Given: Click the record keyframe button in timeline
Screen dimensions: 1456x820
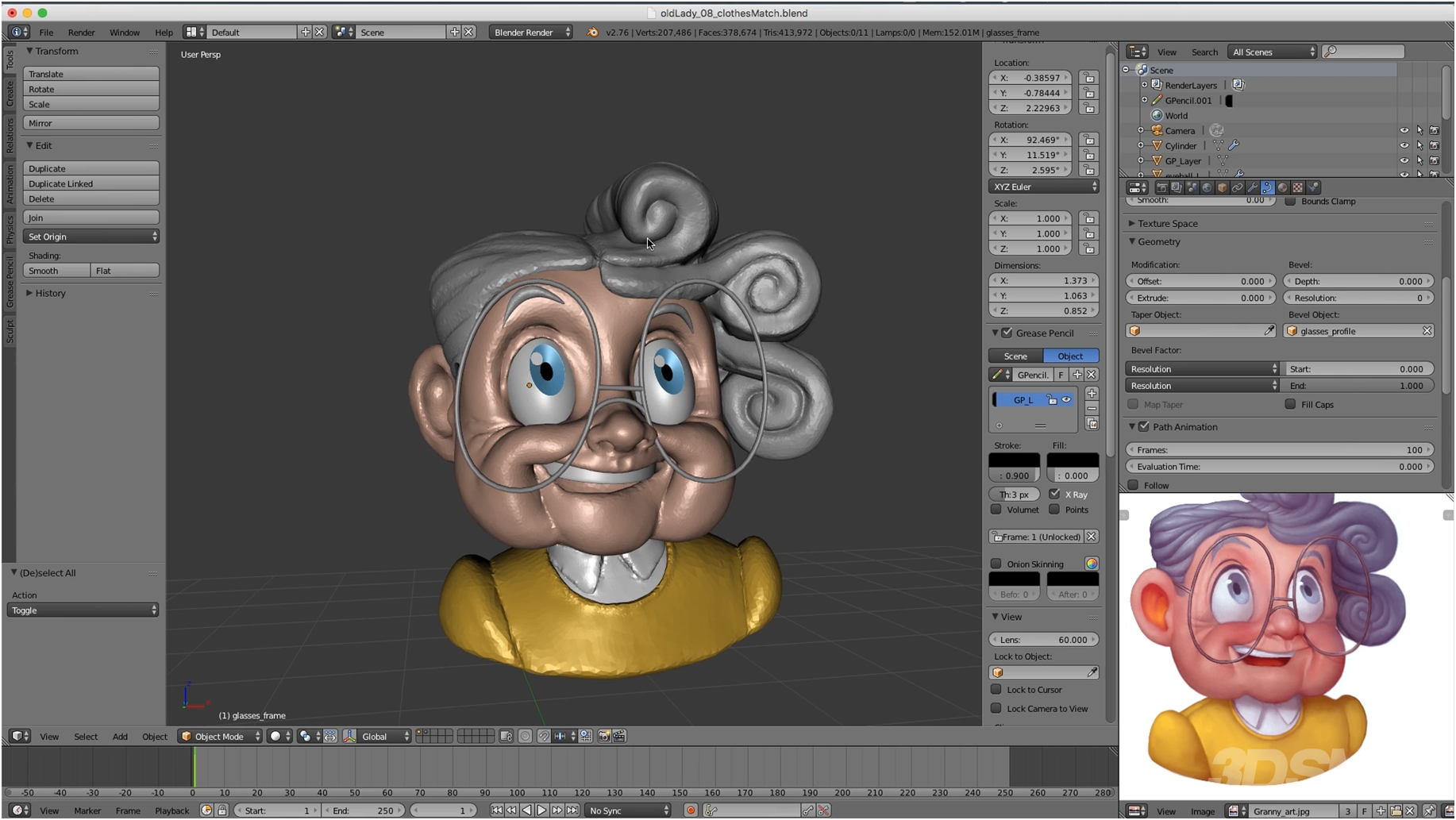Looking at the screenshot, I should [x=690, y=810].
